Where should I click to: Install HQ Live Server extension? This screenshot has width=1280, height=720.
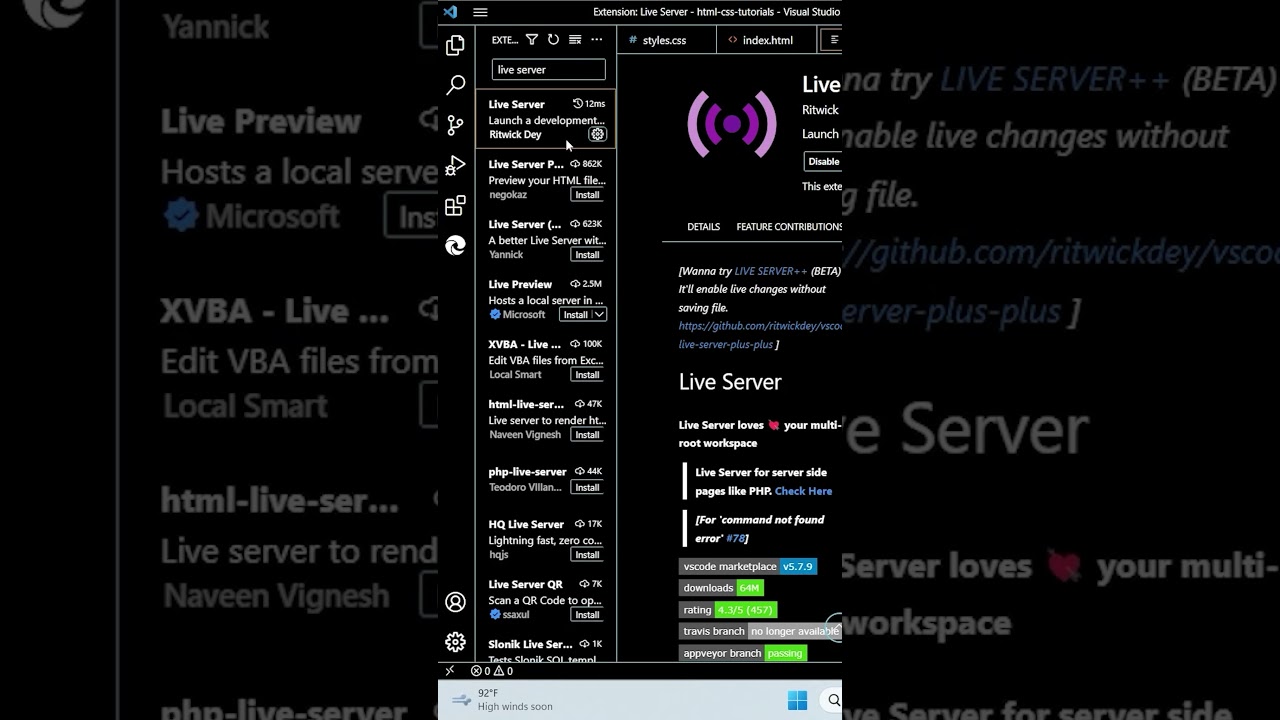tap(587, 554)
